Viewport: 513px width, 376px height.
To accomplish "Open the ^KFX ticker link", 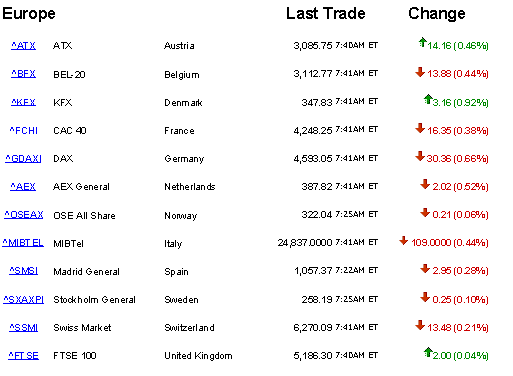I will point(23,102).
